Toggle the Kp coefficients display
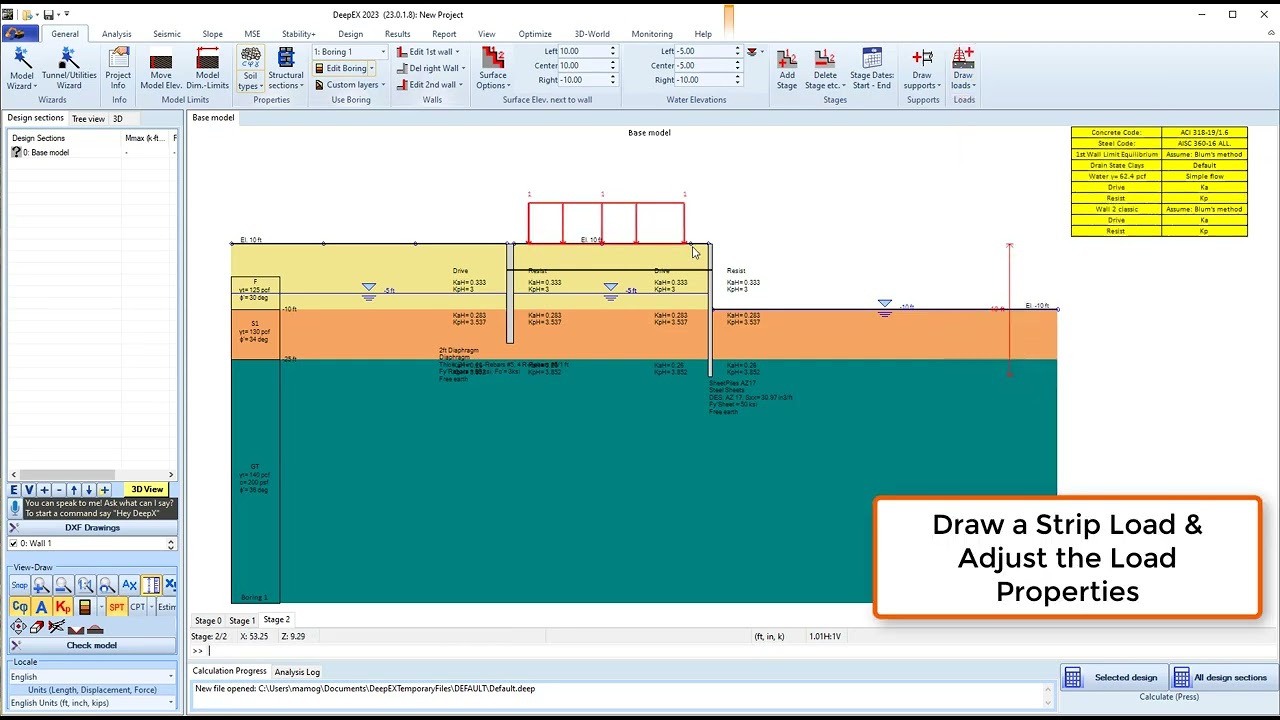This screenshot has height=720, width=1280. click(63, 607)
